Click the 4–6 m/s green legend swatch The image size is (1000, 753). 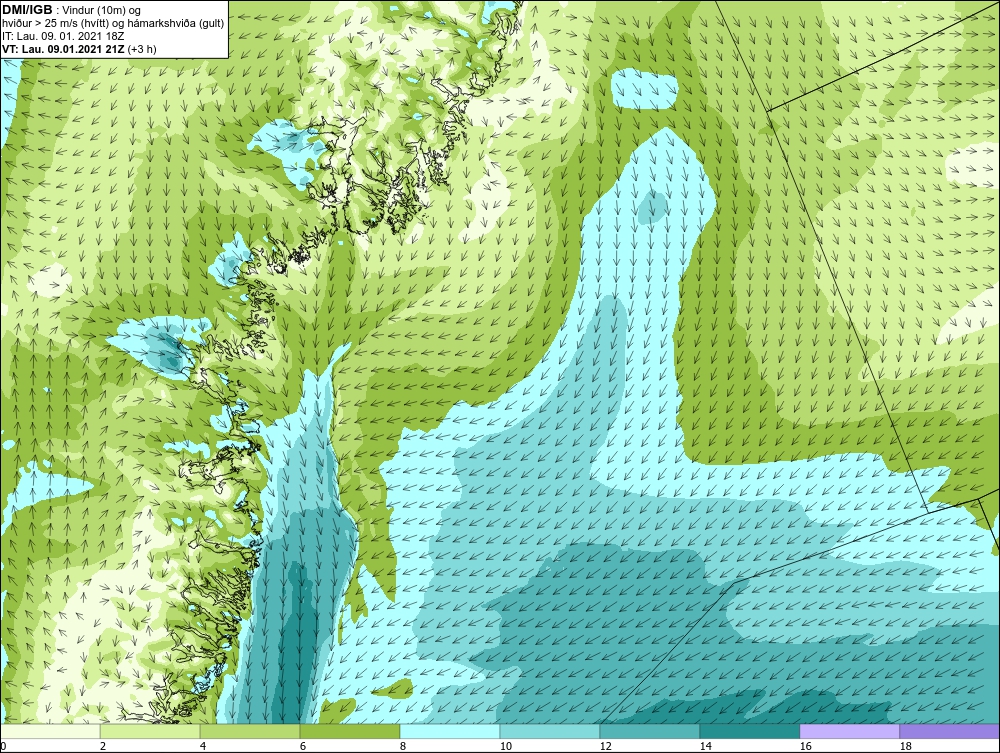tap(250, 732)
